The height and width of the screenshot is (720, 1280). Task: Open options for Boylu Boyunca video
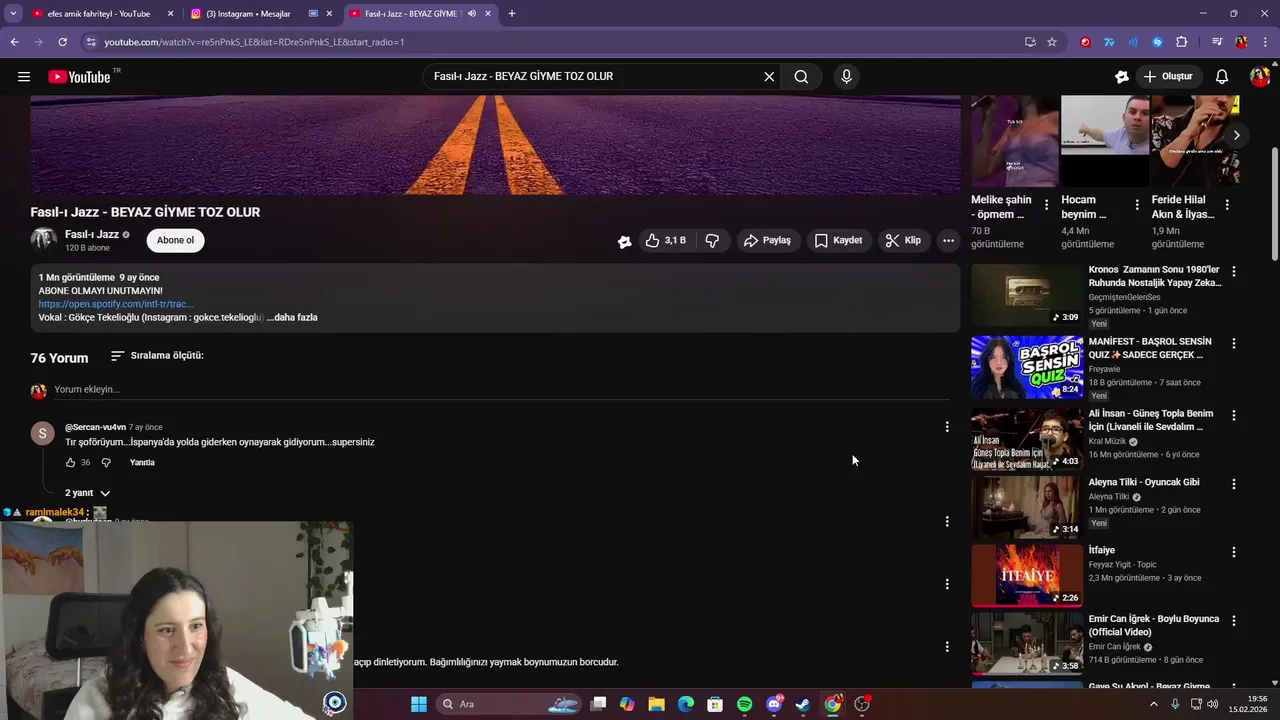click(1234, 620)
